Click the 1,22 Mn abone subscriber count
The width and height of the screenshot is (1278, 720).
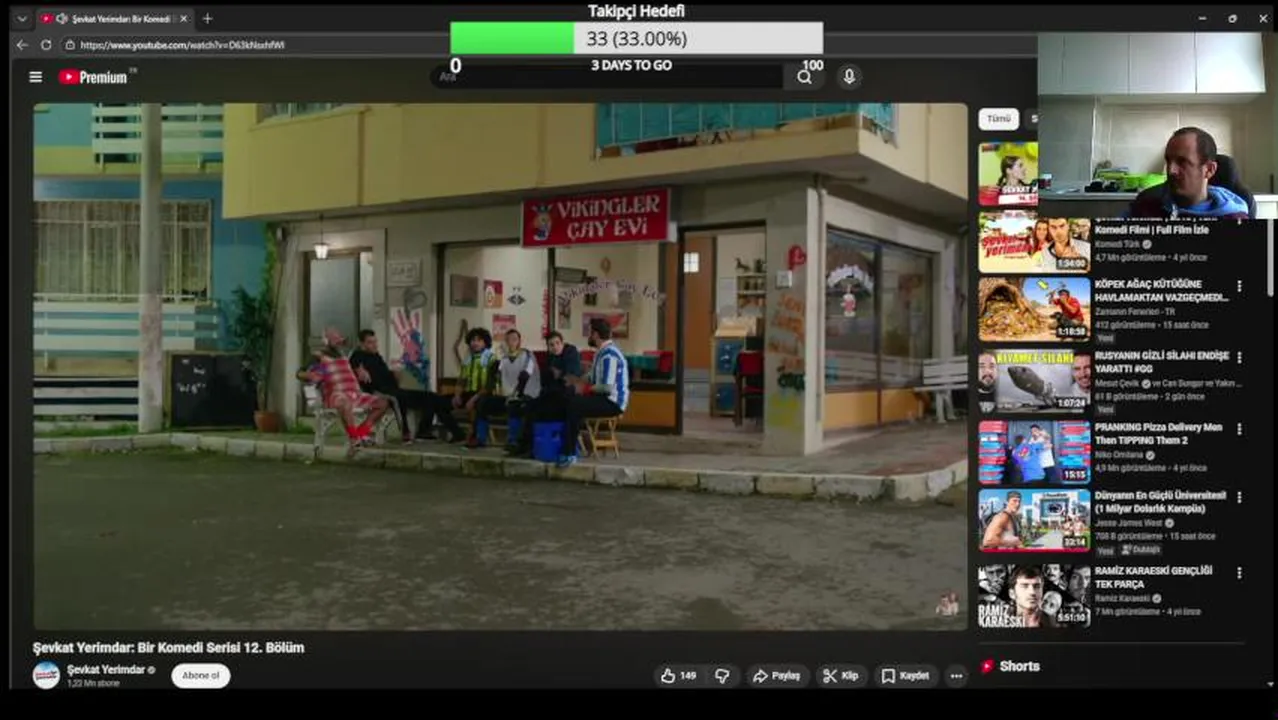click(93, 684)
